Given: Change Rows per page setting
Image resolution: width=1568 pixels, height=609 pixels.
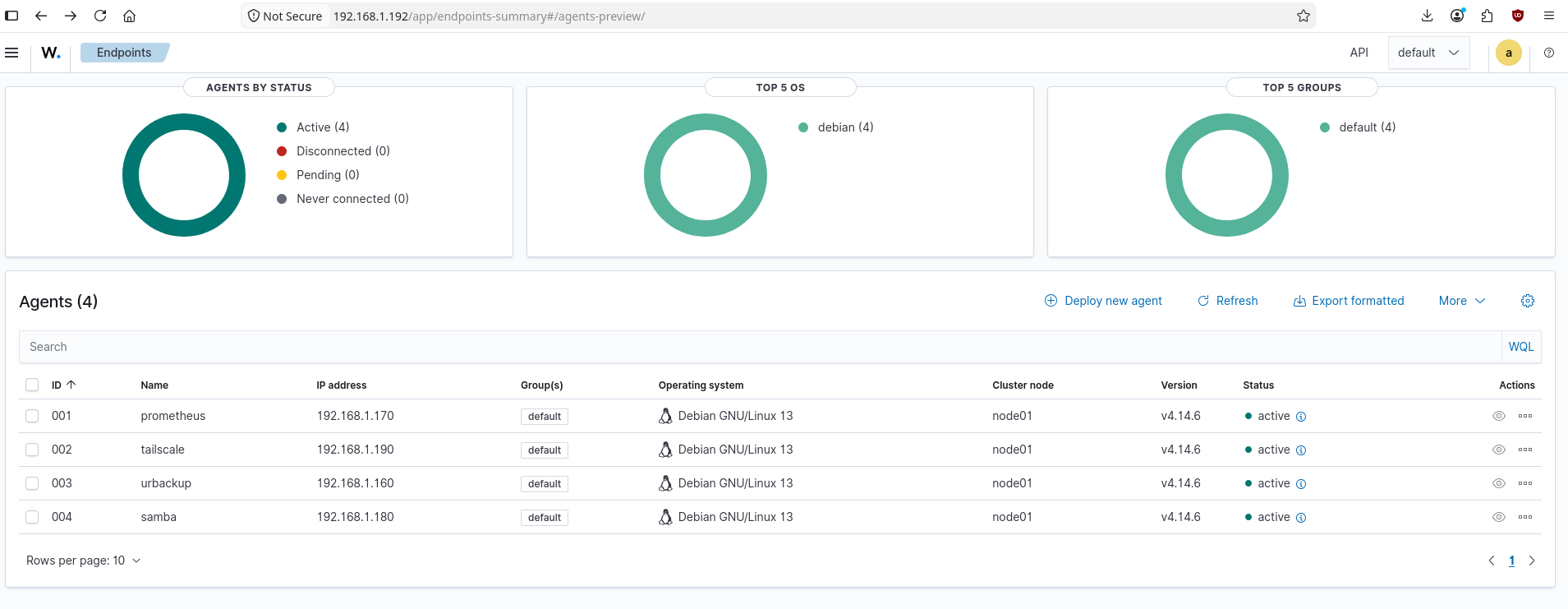Looking at the screenshot, I should coord(84,561).
